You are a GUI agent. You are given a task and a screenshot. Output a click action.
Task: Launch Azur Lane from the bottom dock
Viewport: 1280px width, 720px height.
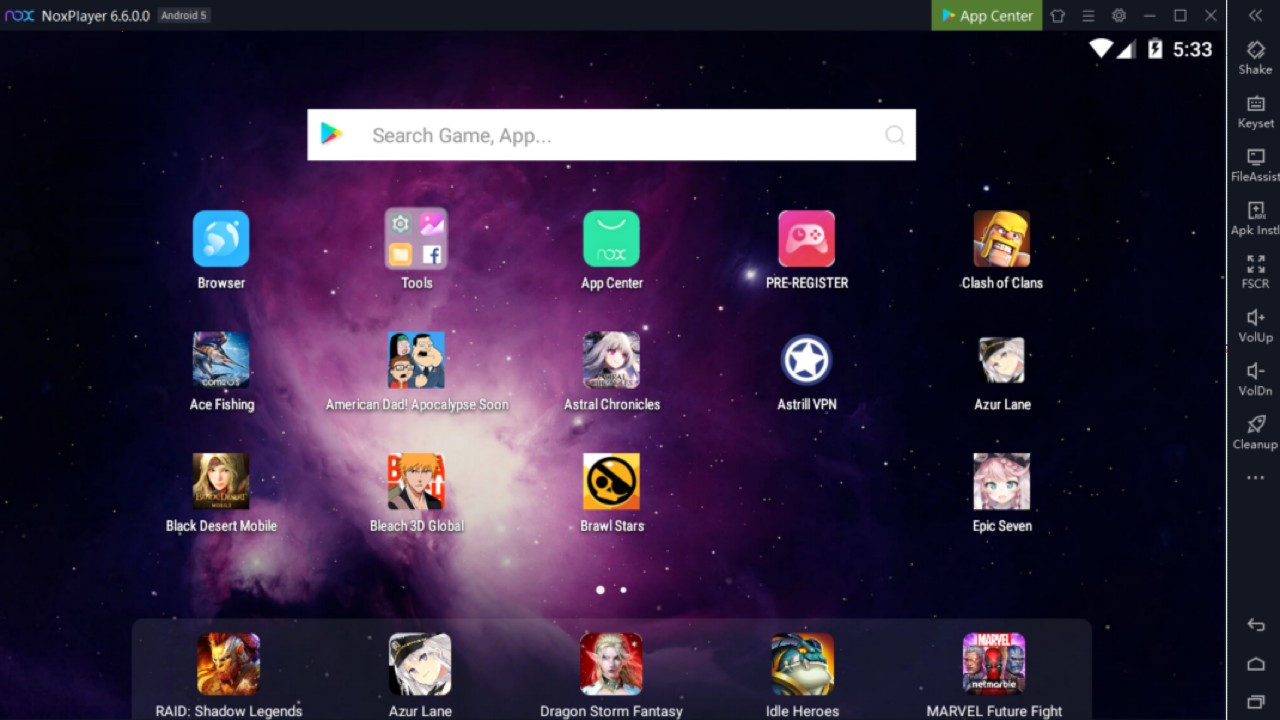pyautogui.click(x=420, y=664)
